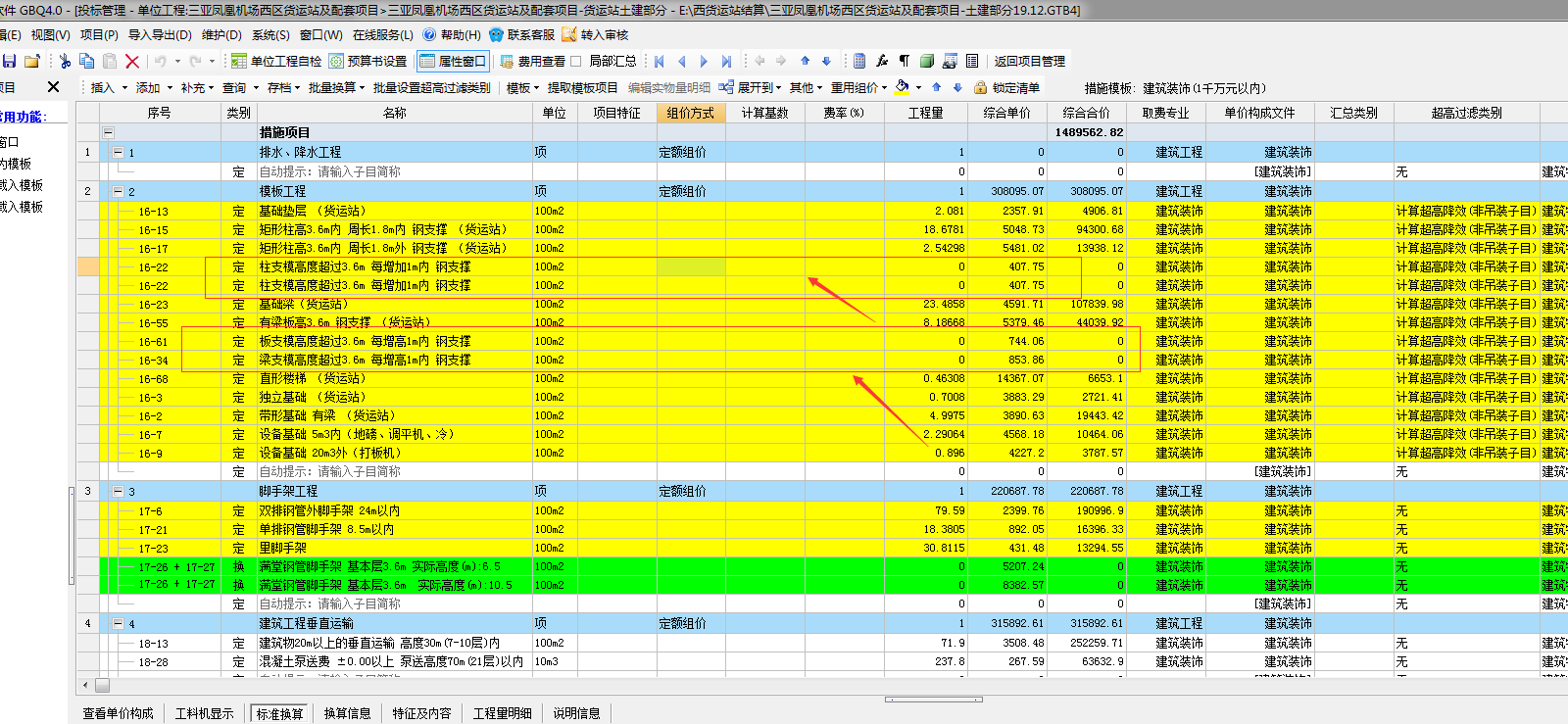Move row up with lower blue arrow
This screenshot has width=1568, height=724.
click(x=937, y=87)
